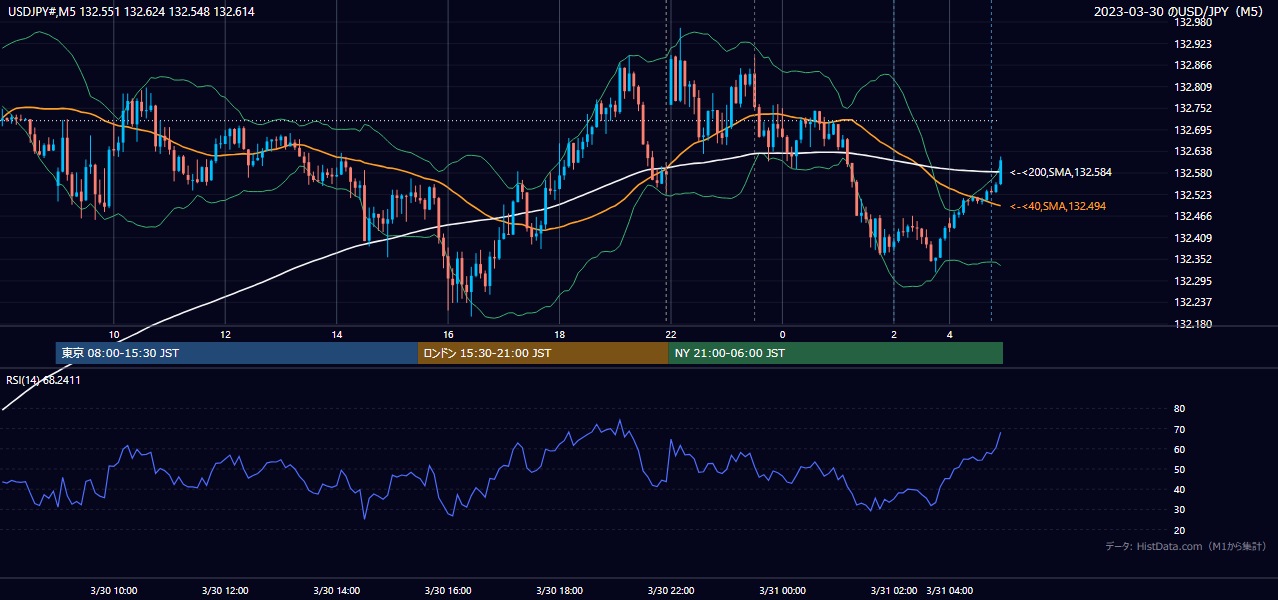Click price axis label 132.980
Screen dimensions: 1278x600
pos(1193,23)
